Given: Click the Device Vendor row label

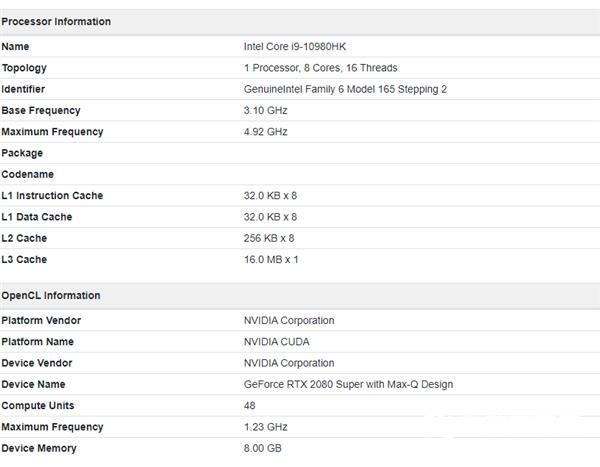Looking at the screenshot, I should (x=37, y=363).
